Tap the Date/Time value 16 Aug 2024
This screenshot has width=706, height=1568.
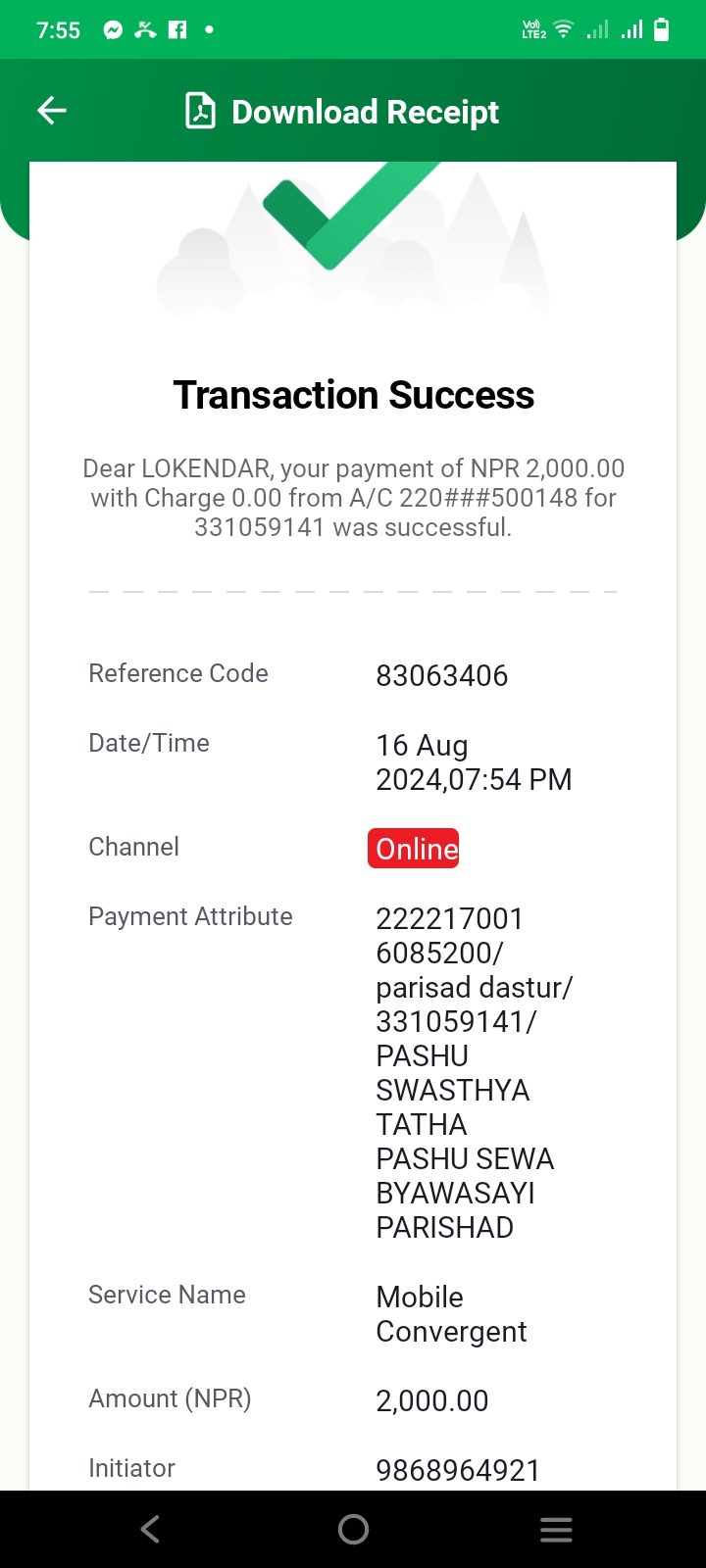point(474,762)
